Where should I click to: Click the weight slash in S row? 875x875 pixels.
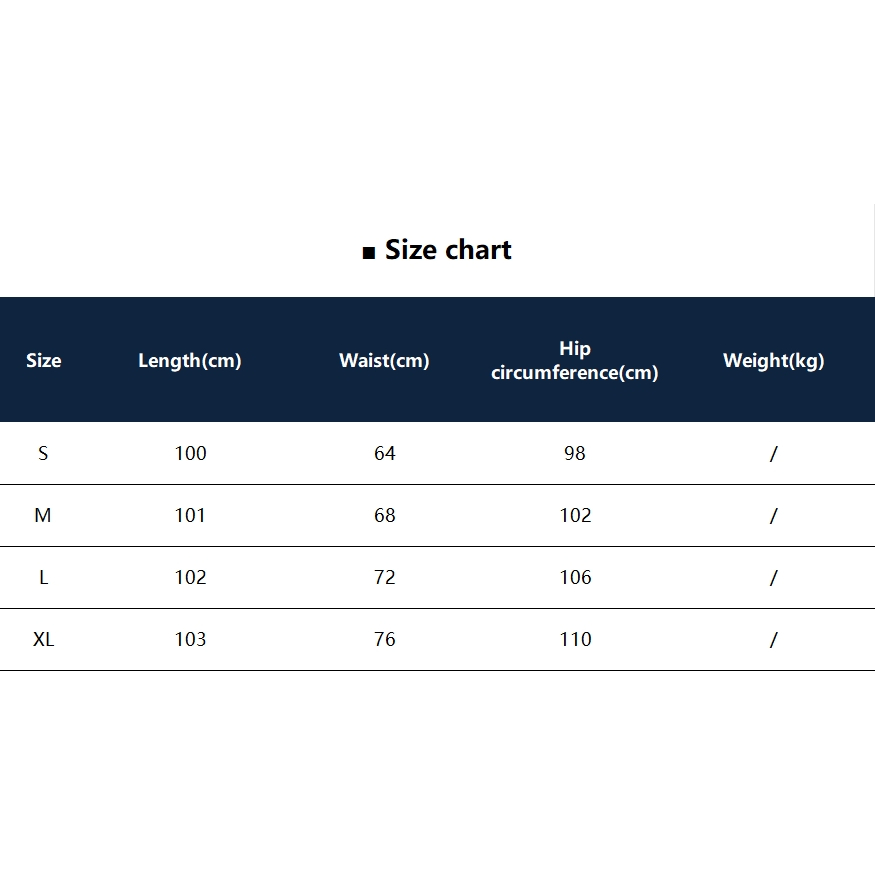pos(774,454)
